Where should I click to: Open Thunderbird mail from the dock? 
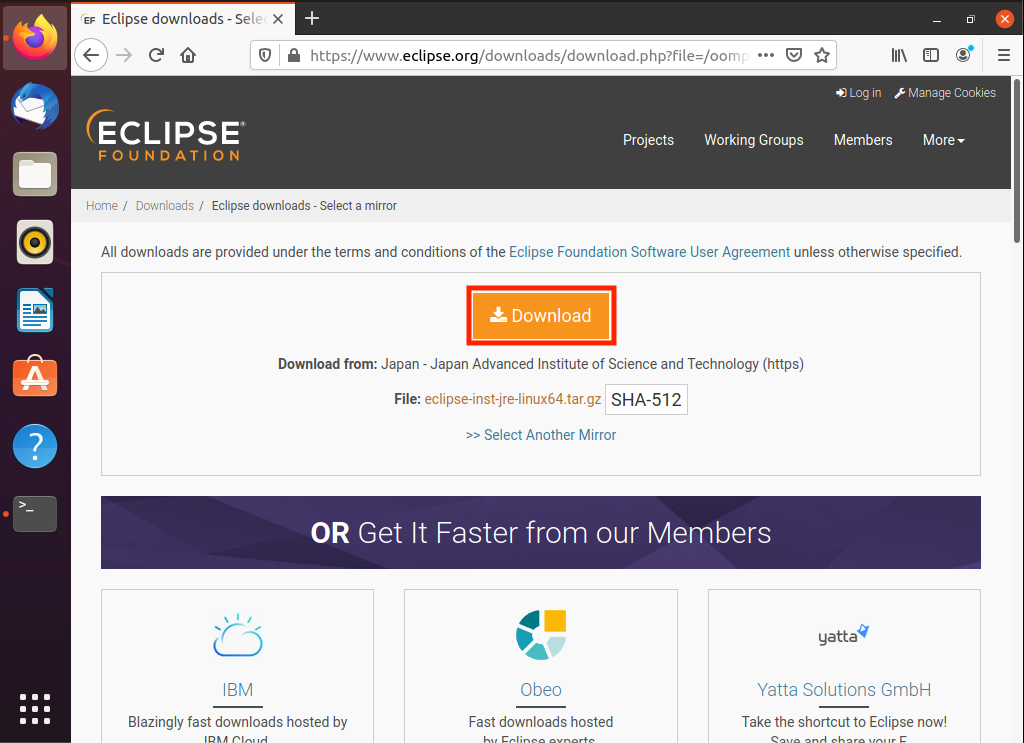tap(35, 106)
